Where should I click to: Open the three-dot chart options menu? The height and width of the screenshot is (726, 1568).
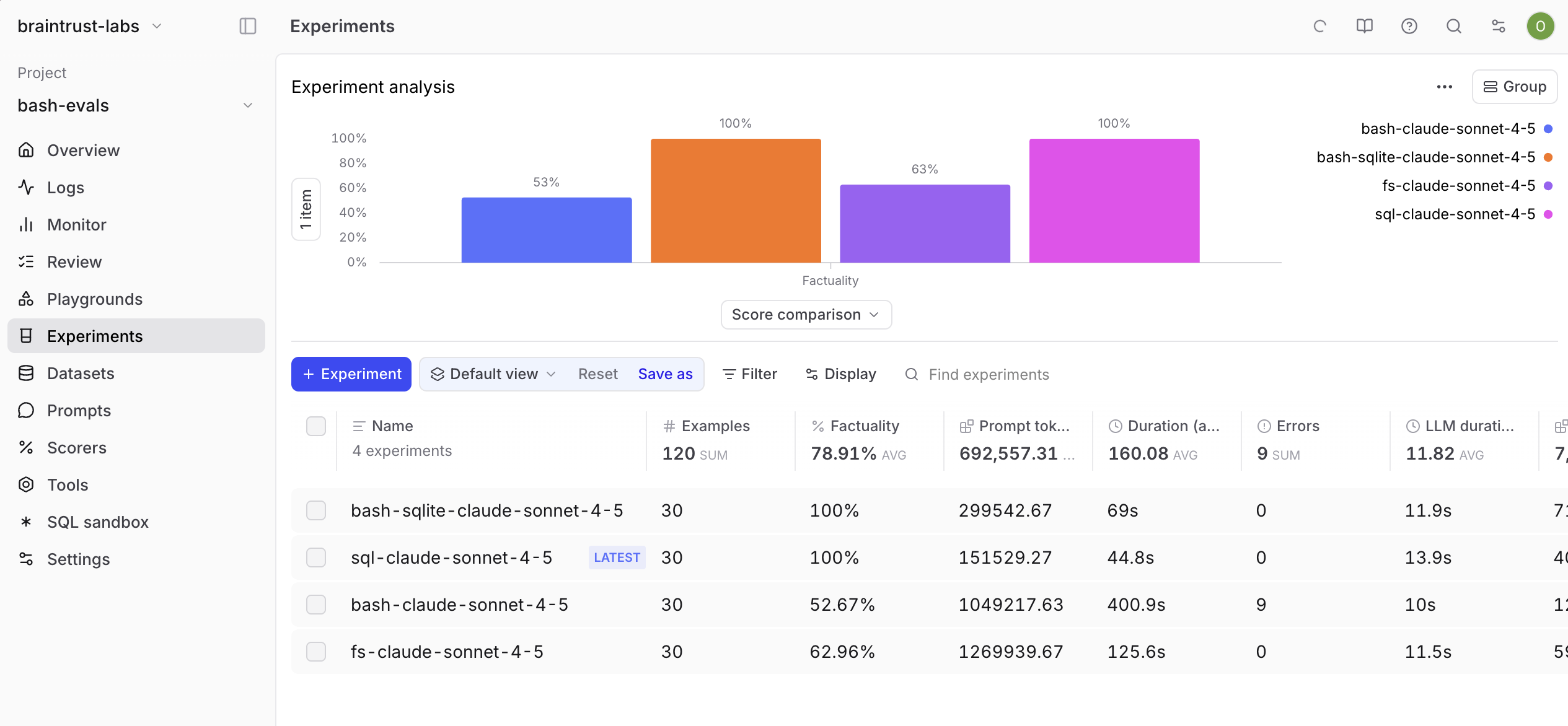click(x=1444, y=87)
